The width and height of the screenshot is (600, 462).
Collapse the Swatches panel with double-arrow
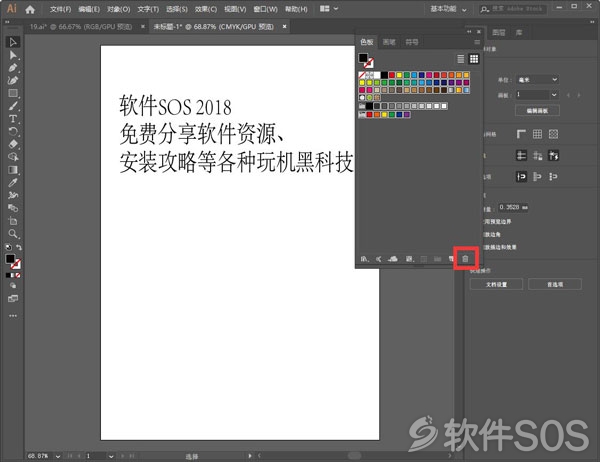click(x=469, y=31)
